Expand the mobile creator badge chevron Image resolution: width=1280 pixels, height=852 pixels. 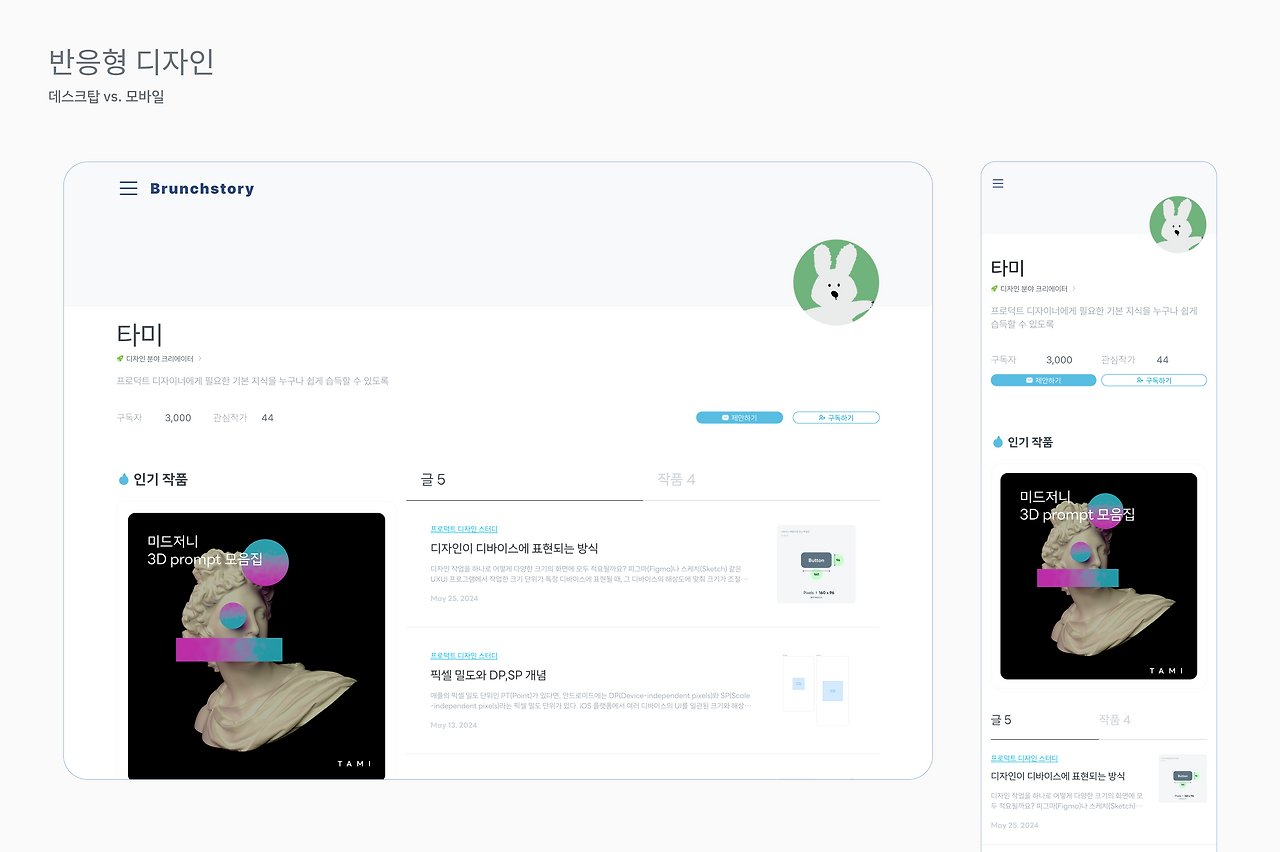pos(1074,288)
